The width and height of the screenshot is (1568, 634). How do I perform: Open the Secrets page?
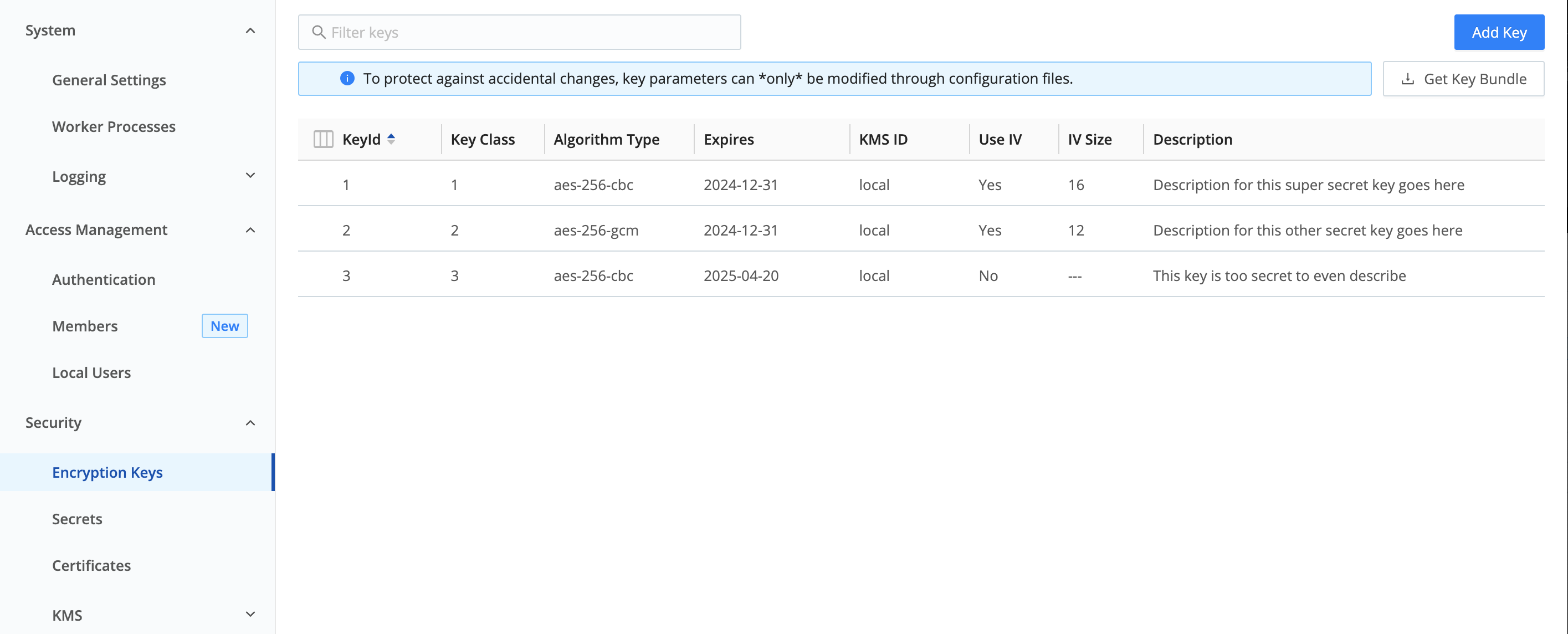[x=78, y=519]
